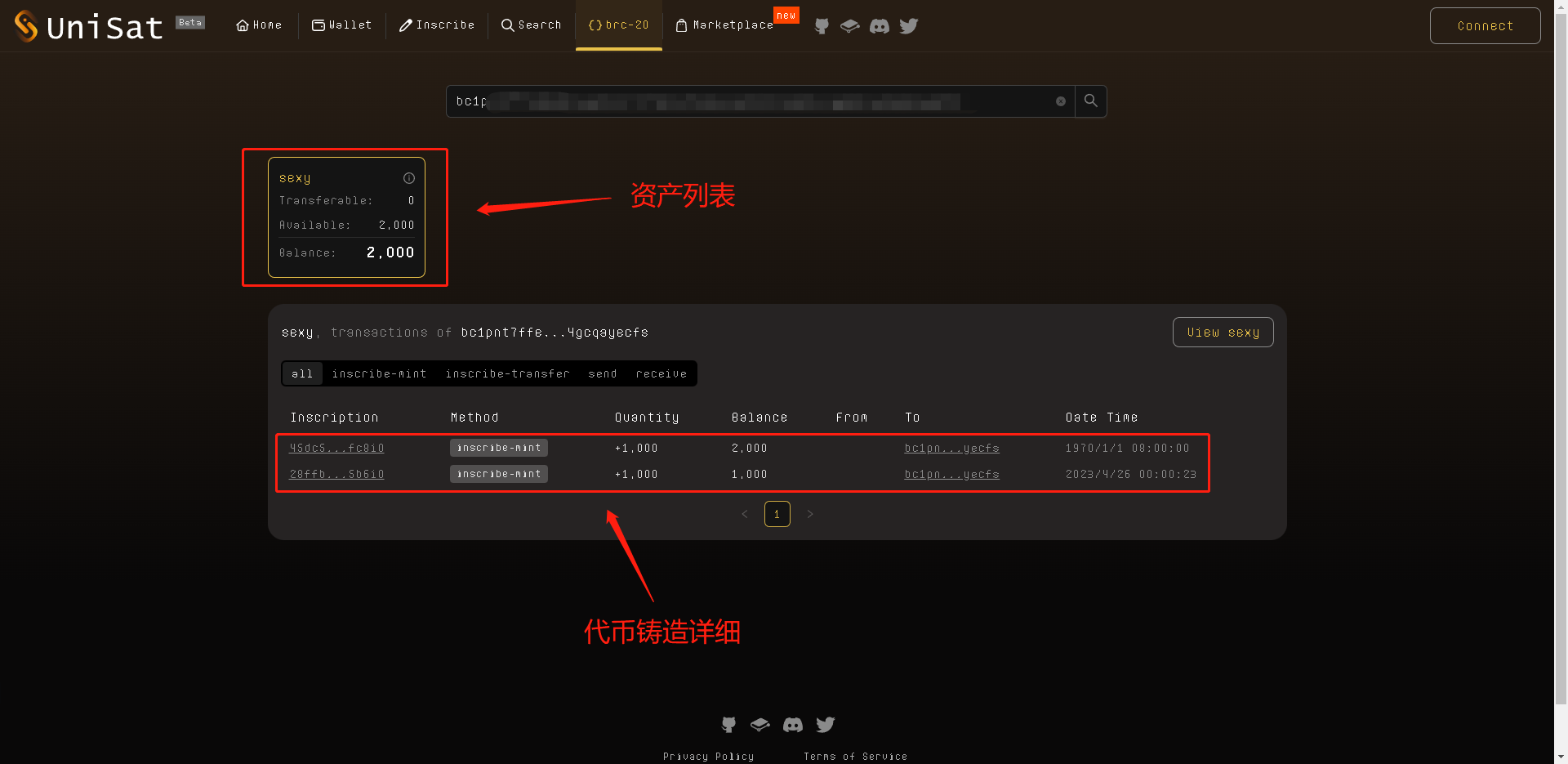Screen dimensions: 1568x764
Task: Open the To address in 2023/4/26 row
Action: 951,474
